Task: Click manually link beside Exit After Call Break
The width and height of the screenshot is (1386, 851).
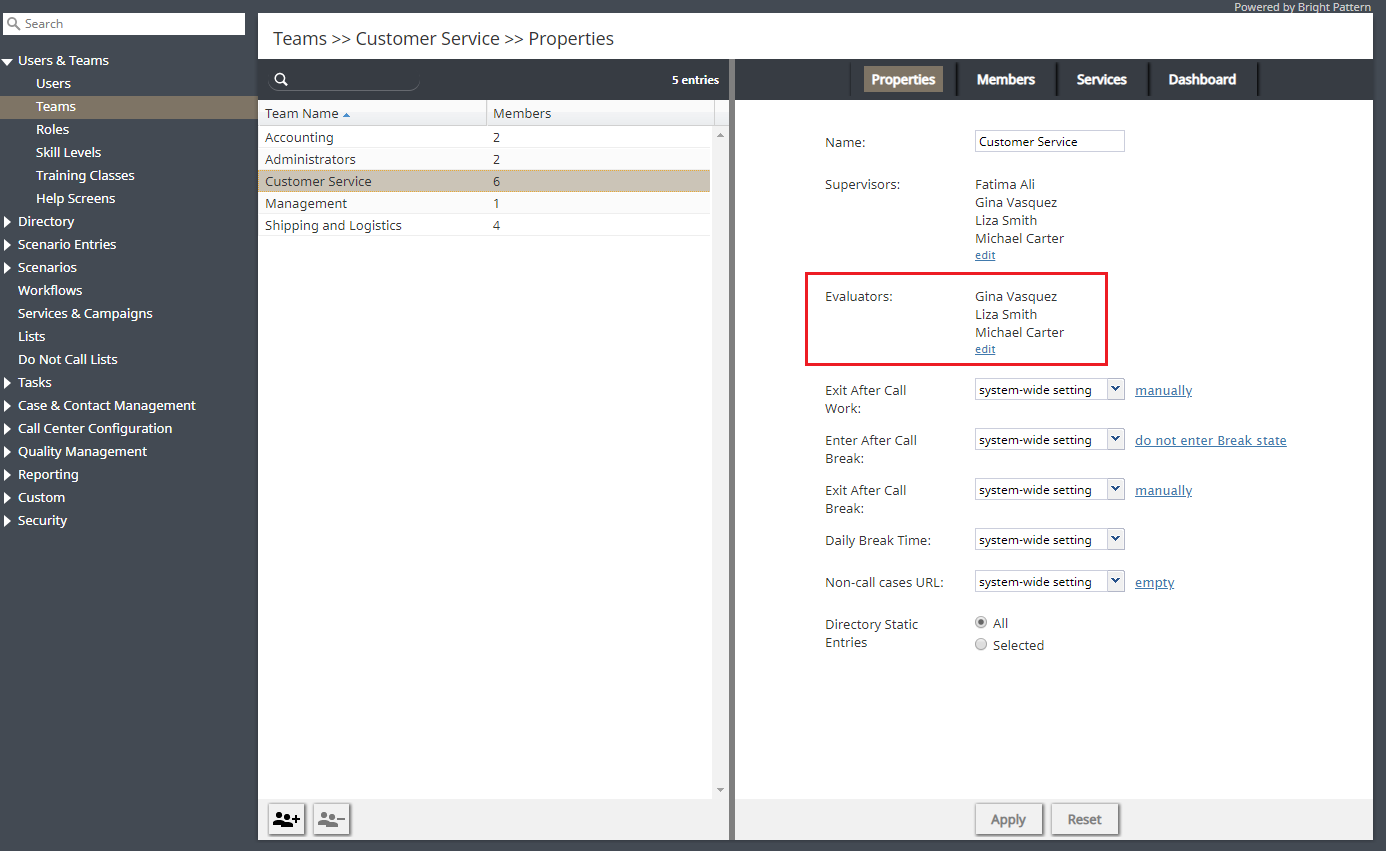Action: click(1163, 491)
